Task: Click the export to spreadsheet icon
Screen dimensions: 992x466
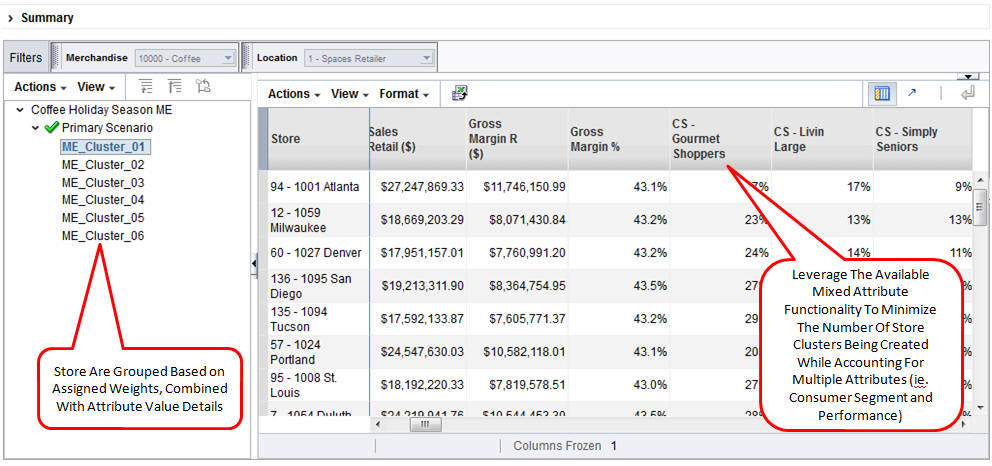Action: click(x=460, y=93)
